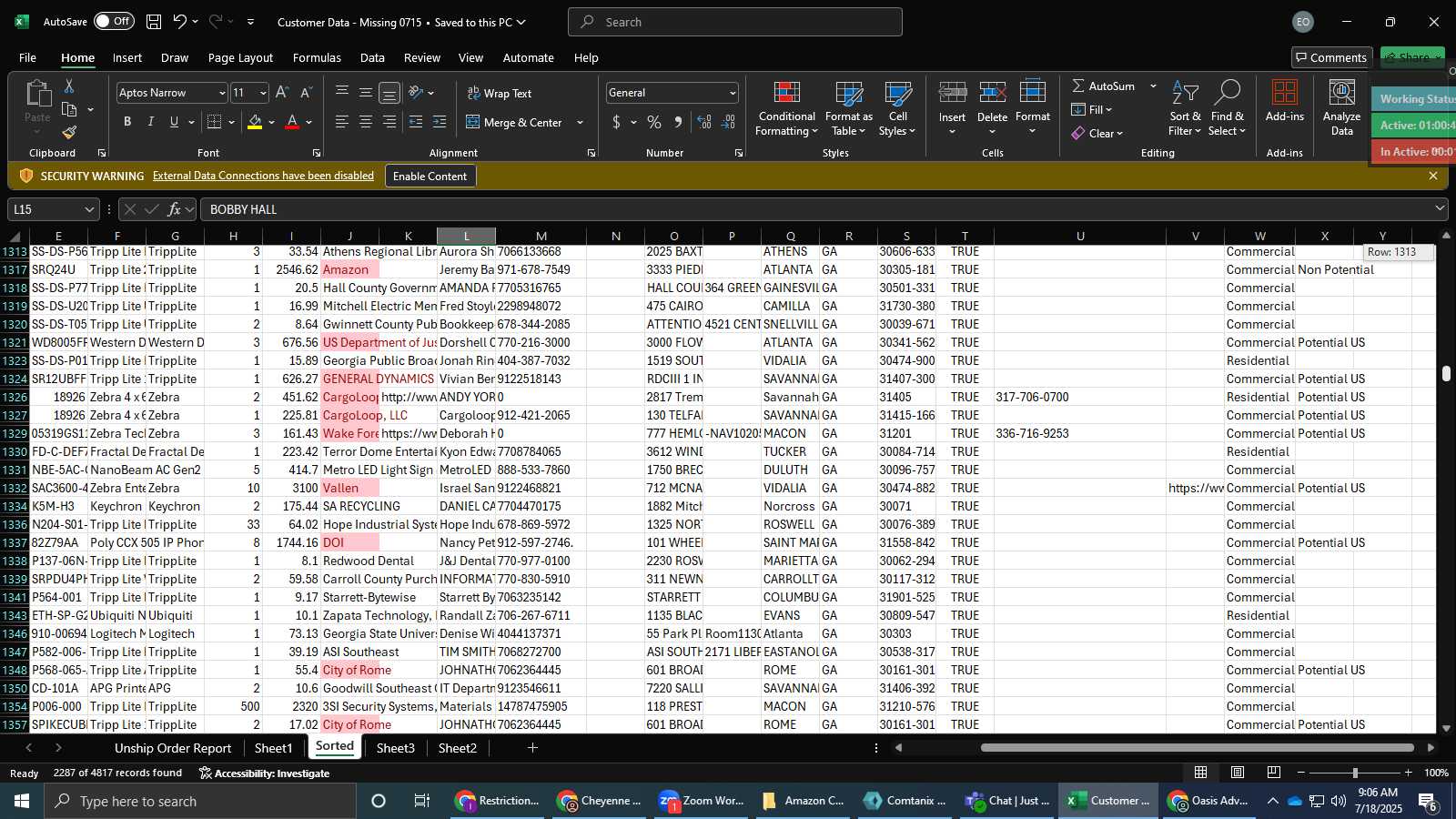
Task: Select the Format Painter brush
Action: tap(69, 132)
